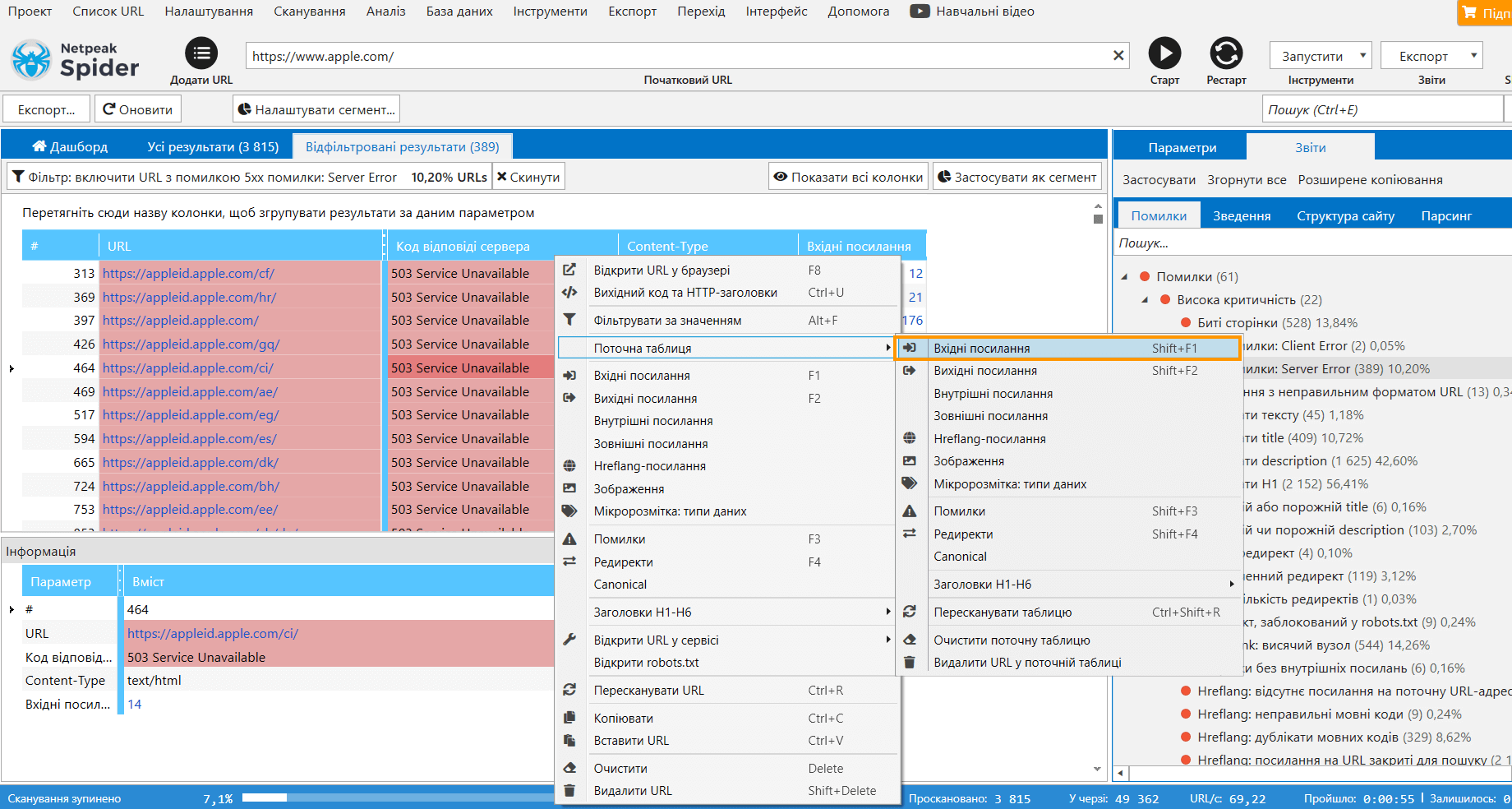Click the Dashboard home icon
The image size is (1512, 809).
(39, 146)
